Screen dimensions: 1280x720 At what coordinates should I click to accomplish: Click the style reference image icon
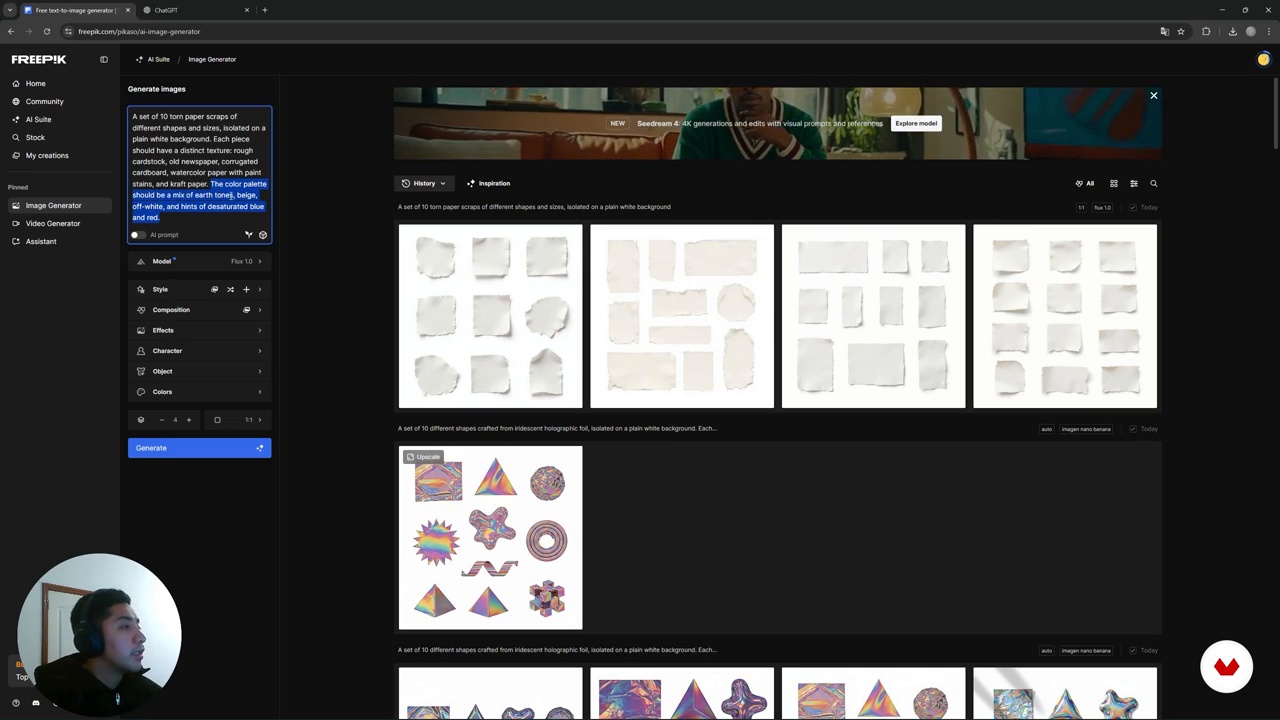tap(214, 289)
